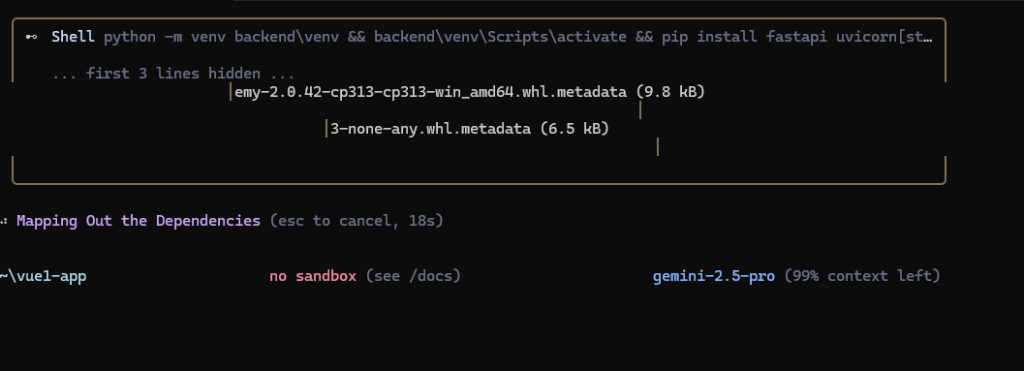Viewport: 1024px width, 371px height.
Task: Click the ~\vue1-app working directory path
Action: tap(43, 276)
